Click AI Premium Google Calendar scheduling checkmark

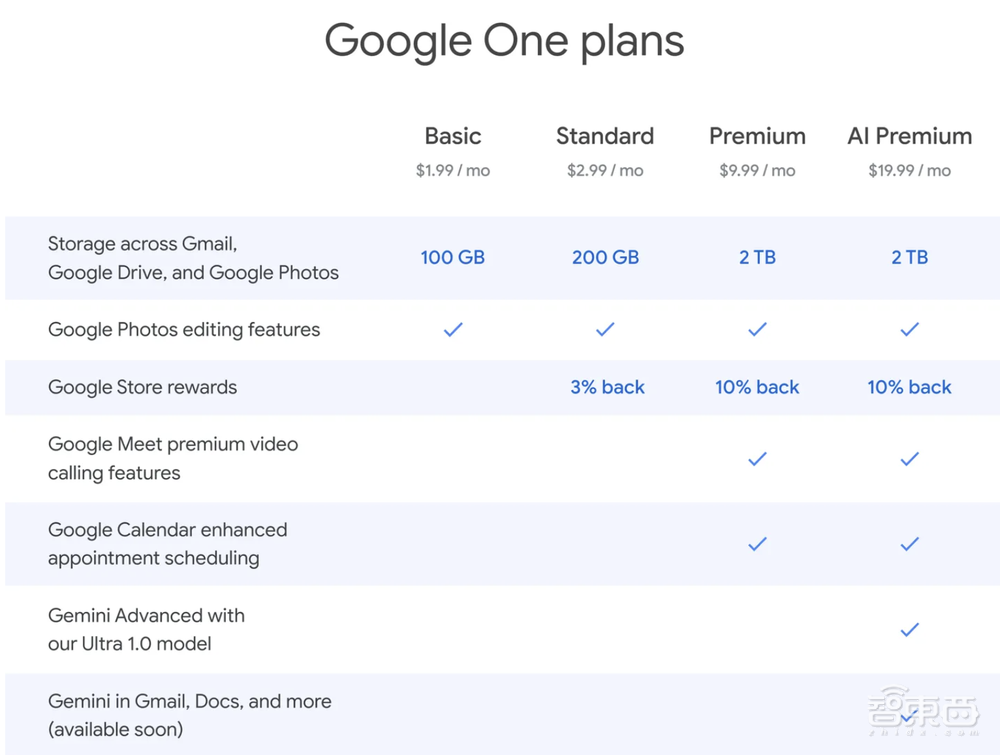click(909, 544)
